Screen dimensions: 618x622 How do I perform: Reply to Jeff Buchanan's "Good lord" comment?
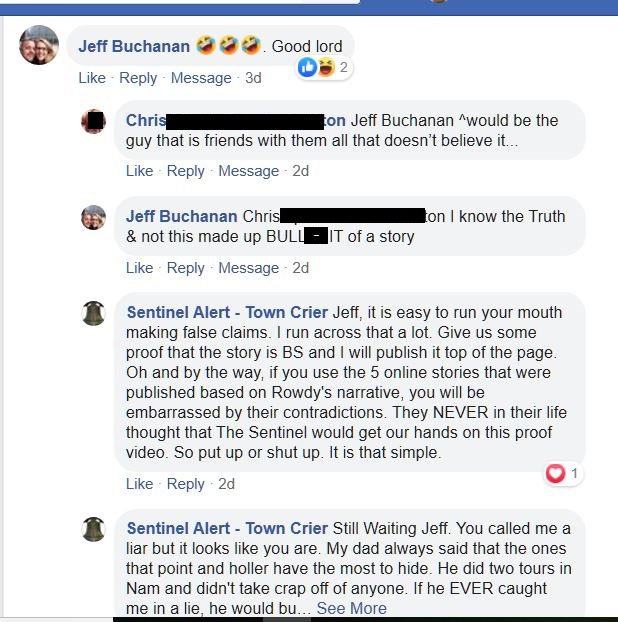click(138, 78)
